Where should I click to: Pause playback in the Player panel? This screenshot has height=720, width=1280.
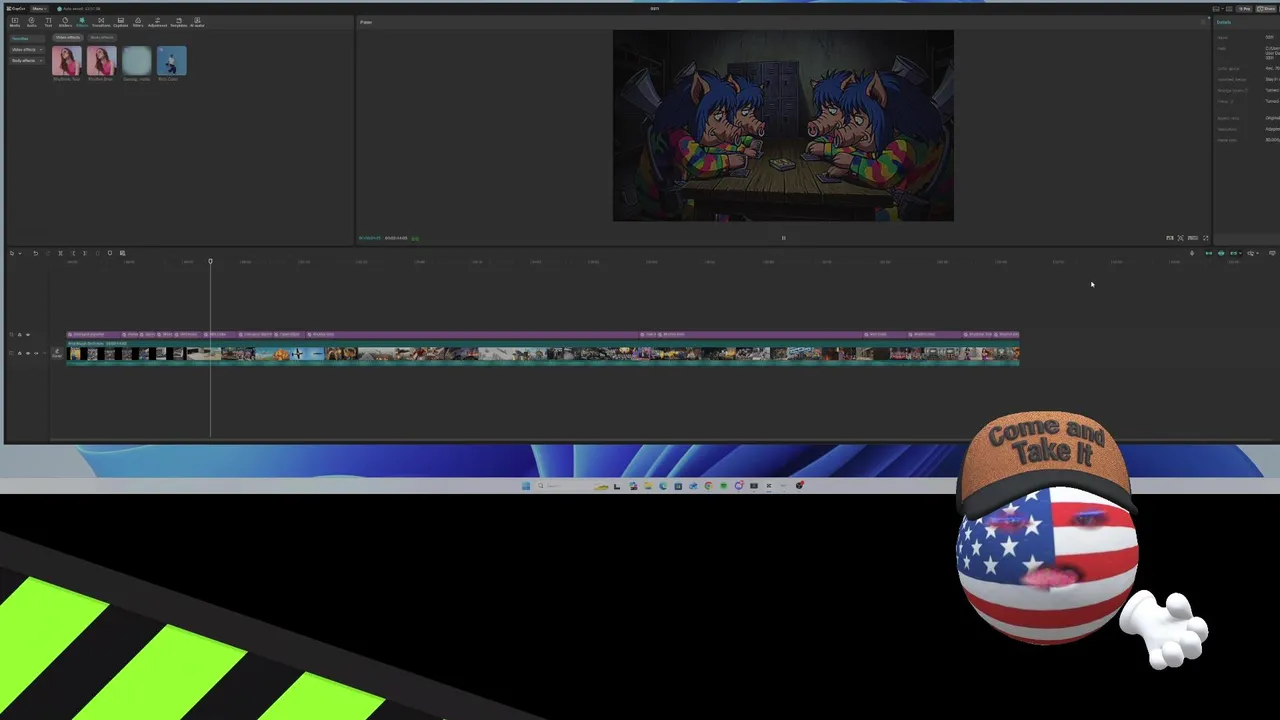(x=783, y=238)
